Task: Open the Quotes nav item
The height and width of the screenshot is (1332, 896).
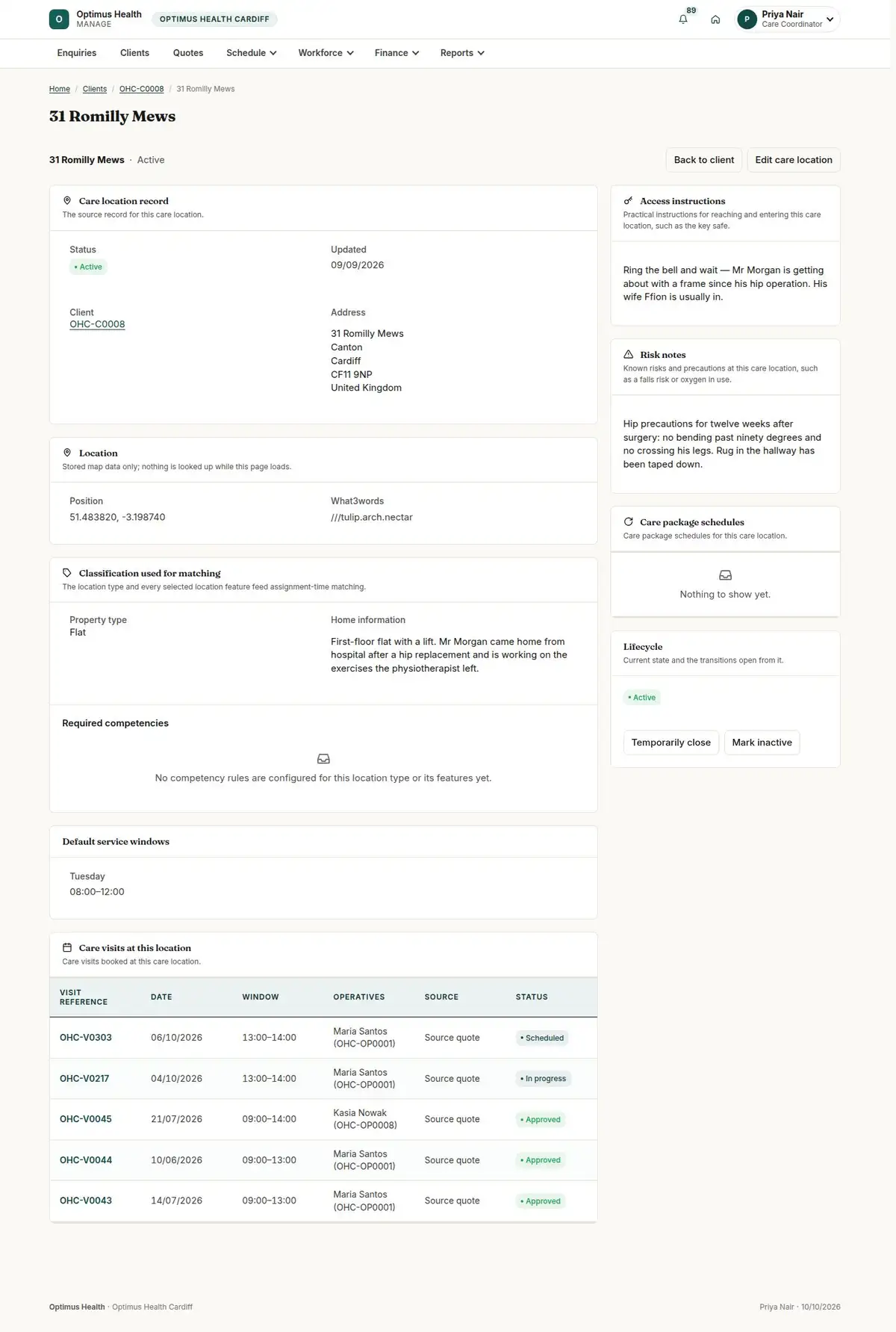Action: tap(188, 53)
